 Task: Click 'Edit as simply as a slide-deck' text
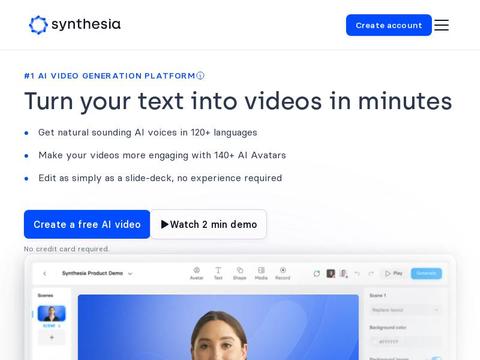(x=160, y=178)
